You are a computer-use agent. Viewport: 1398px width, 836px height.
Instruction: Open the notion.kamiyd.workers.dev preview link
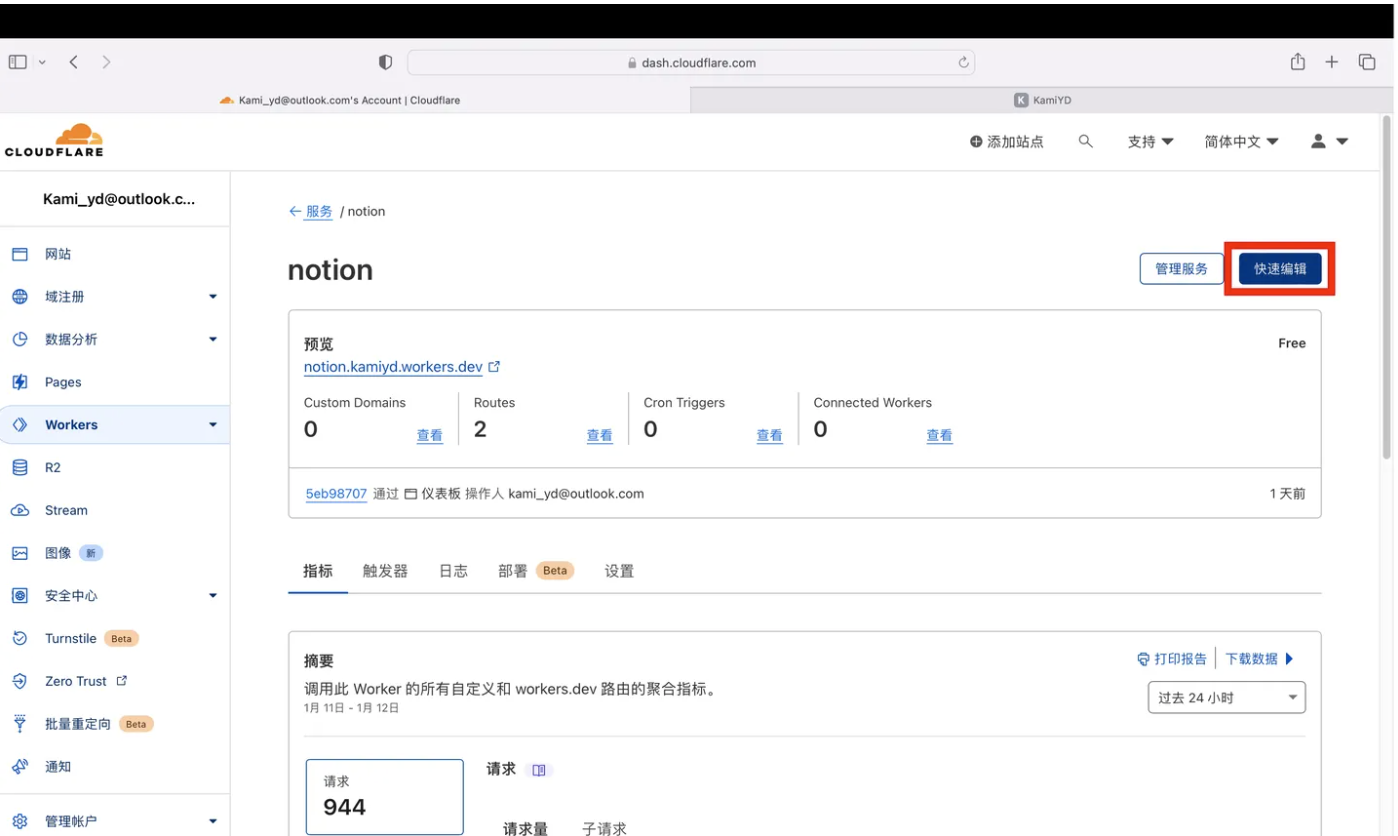coord(393,367)
